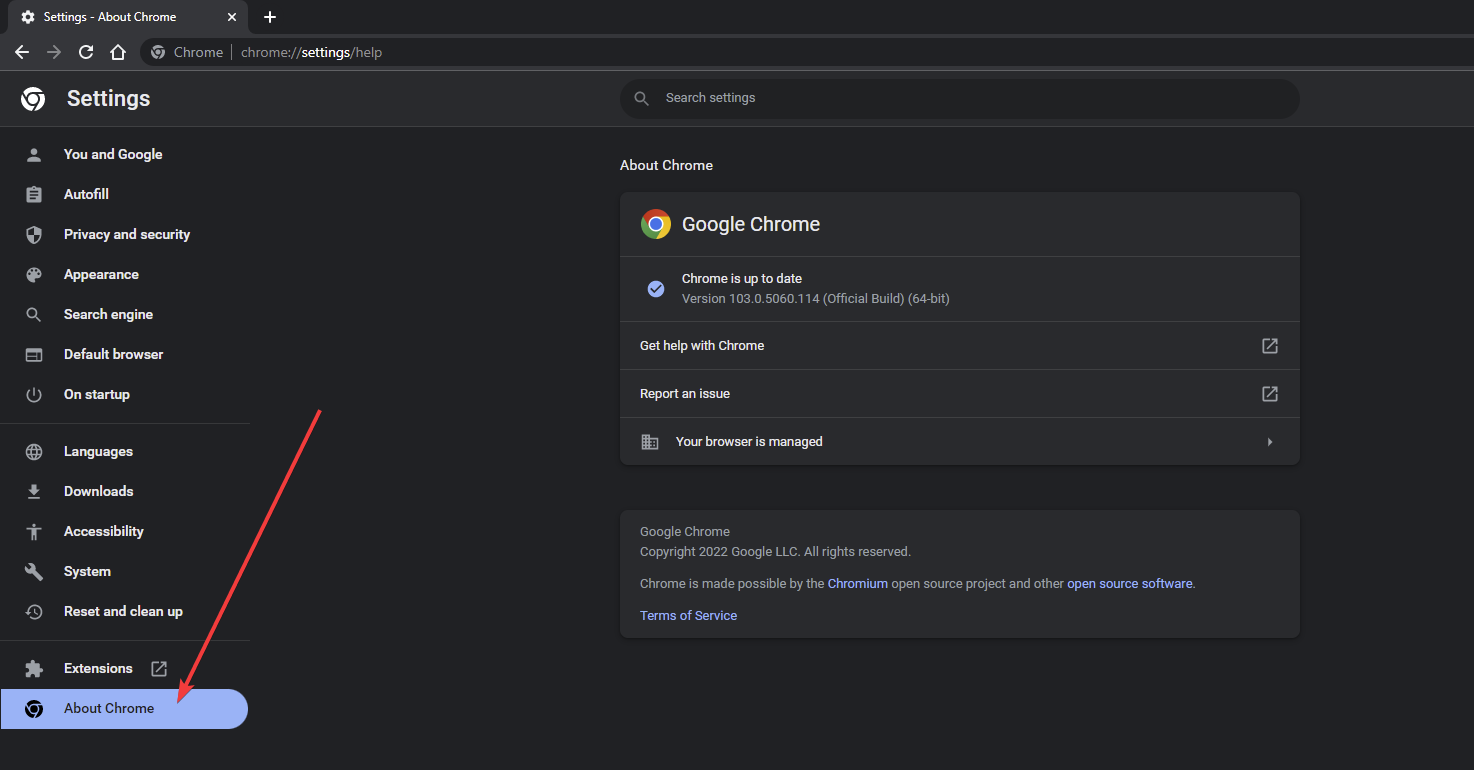
Task: Click the blue checkmark update status icon
Action: point(656,288)
